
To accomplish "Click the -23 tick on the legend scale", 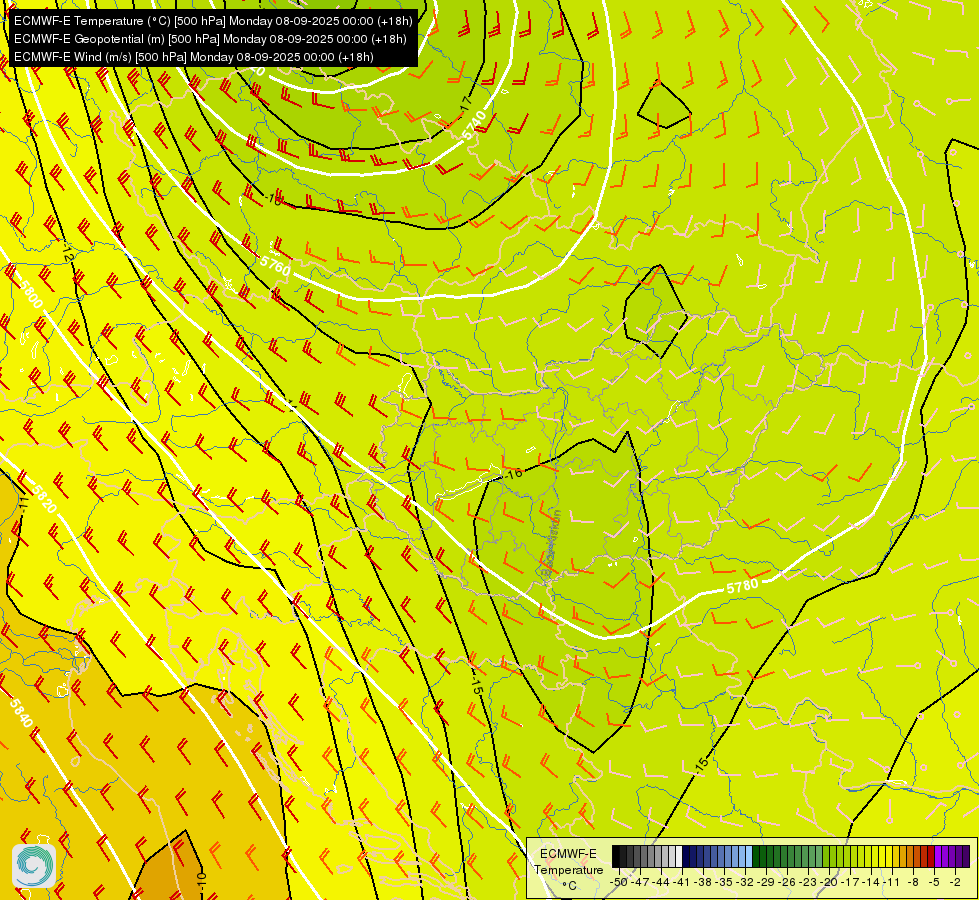I will click(x=809, y=882).
